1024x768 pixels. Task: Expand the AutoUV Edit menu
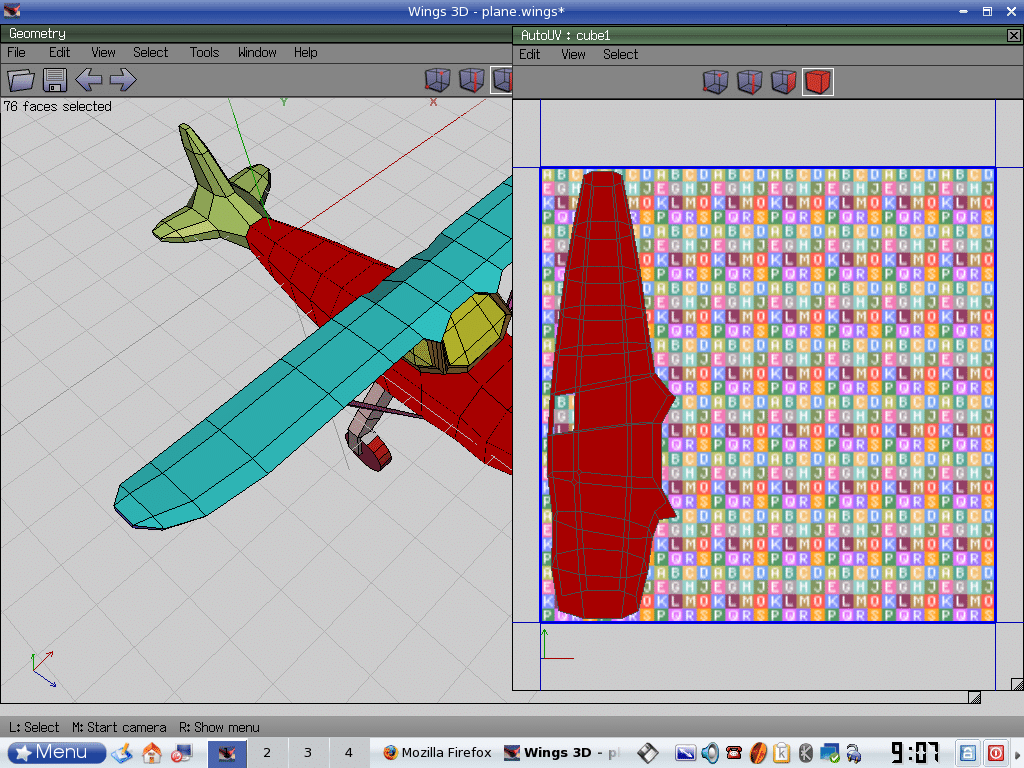pyautogui.click(x=530, y=54)
